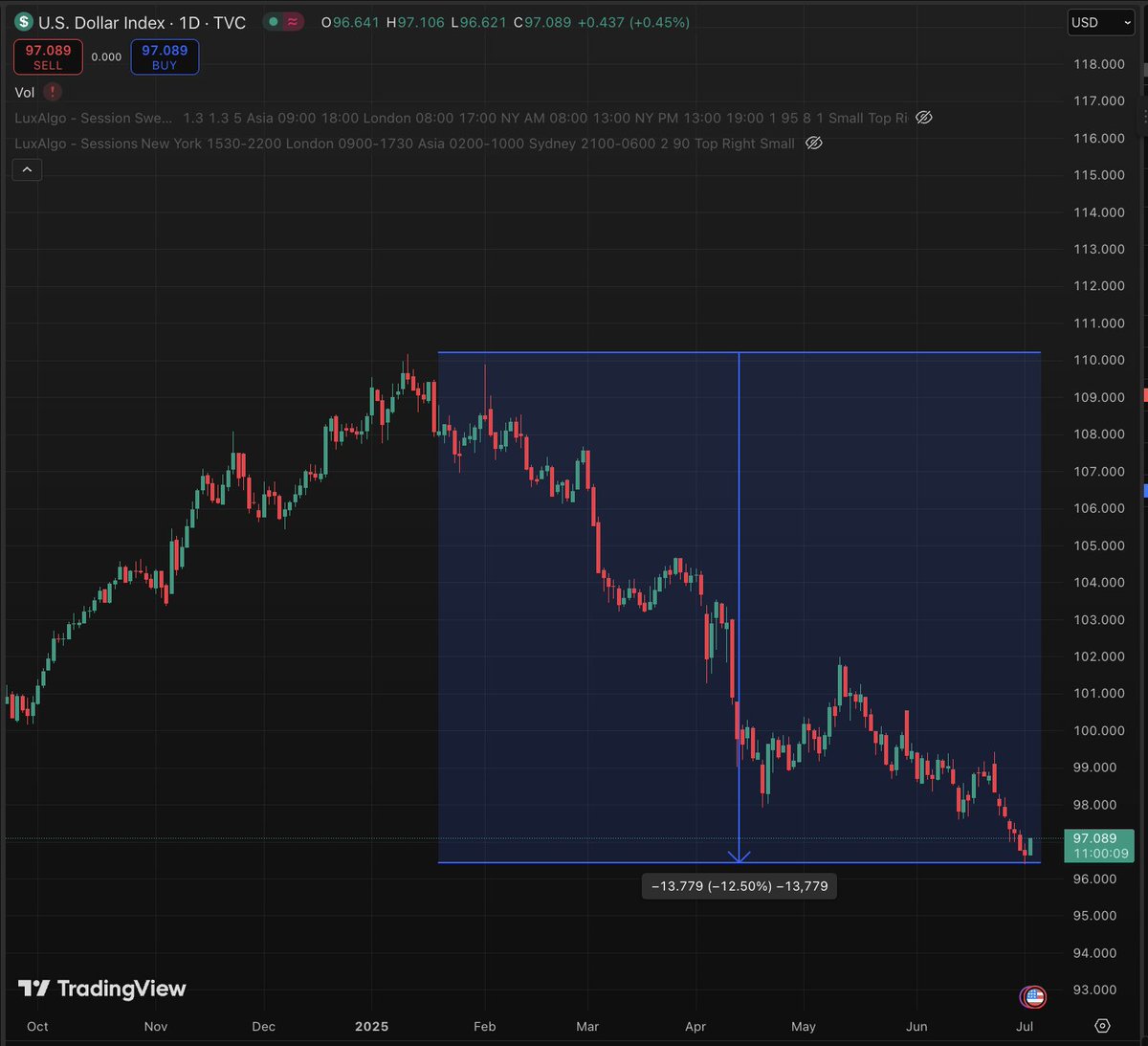
Task: Click the Apr label on time axis
Action: coord(695,1026)
